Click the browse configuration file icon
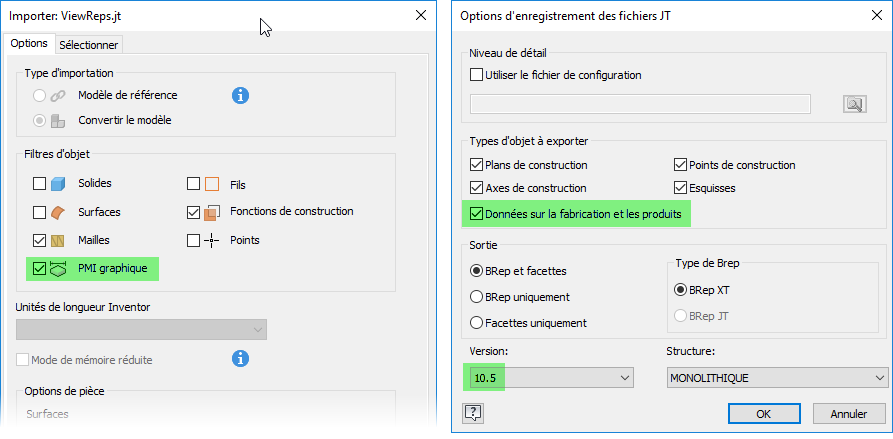Screen dimensions: 893x439 (854, 103)
